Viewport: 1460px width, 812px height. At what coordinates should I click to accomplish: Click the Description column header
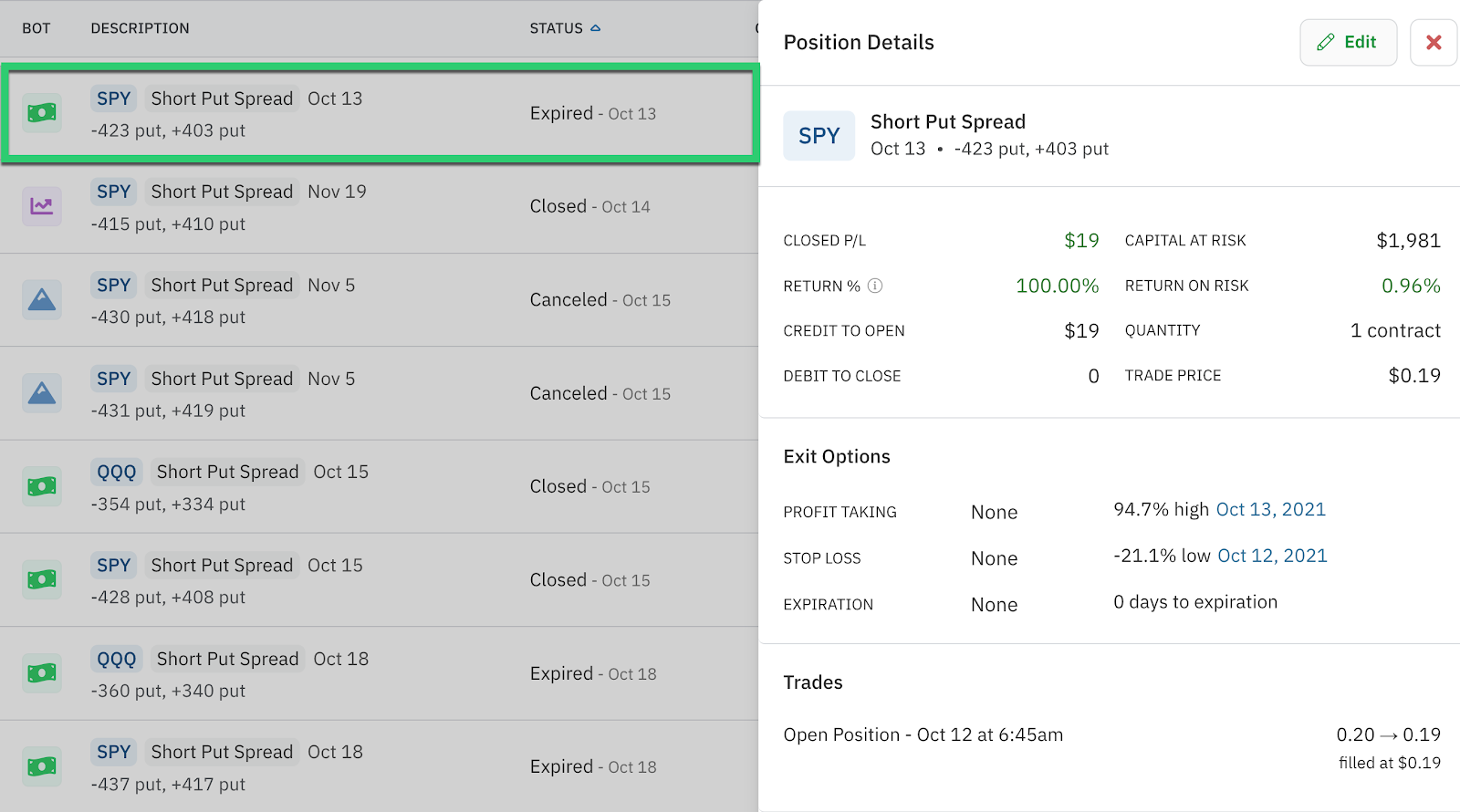[140, 28]
